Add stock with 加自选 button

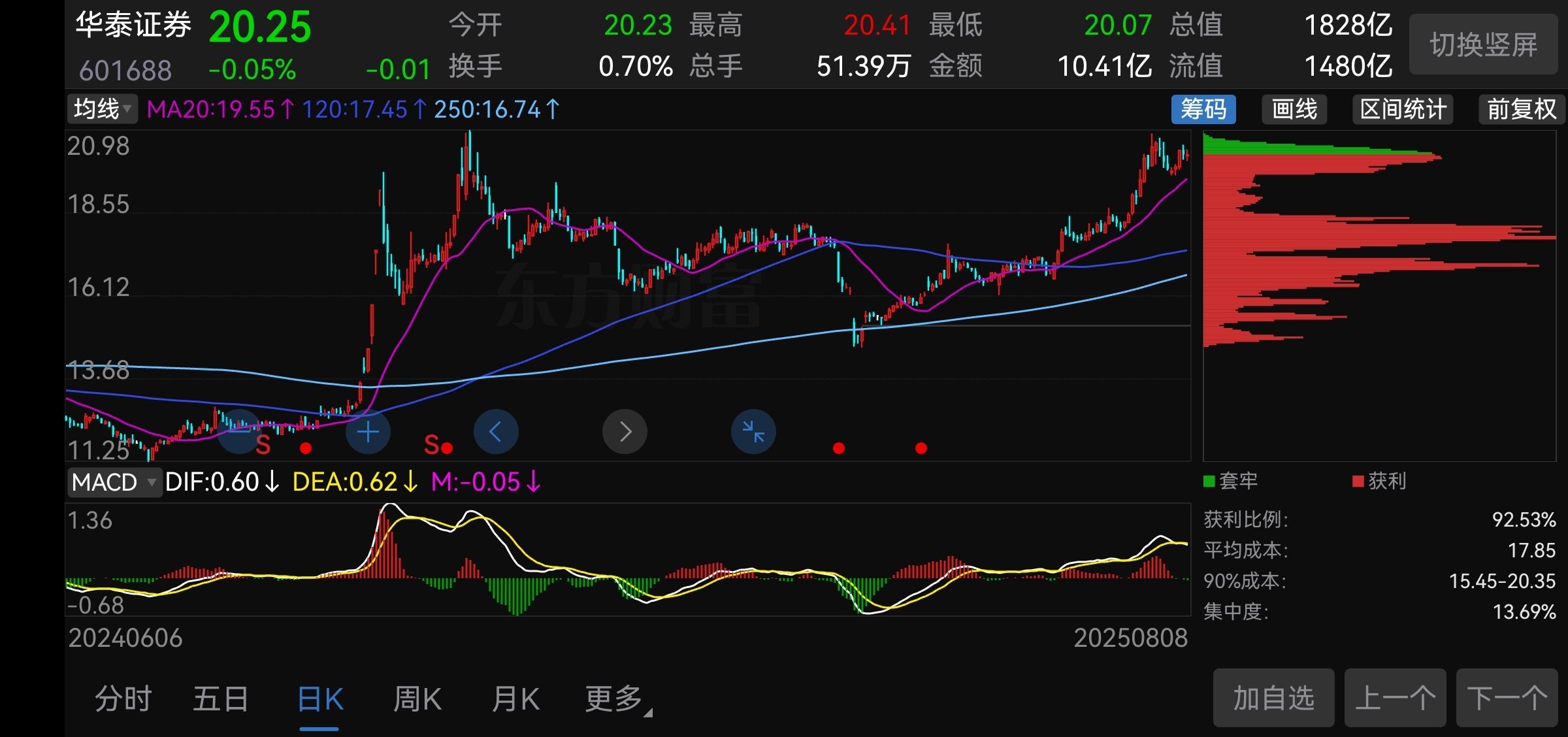pos(1273,698)
